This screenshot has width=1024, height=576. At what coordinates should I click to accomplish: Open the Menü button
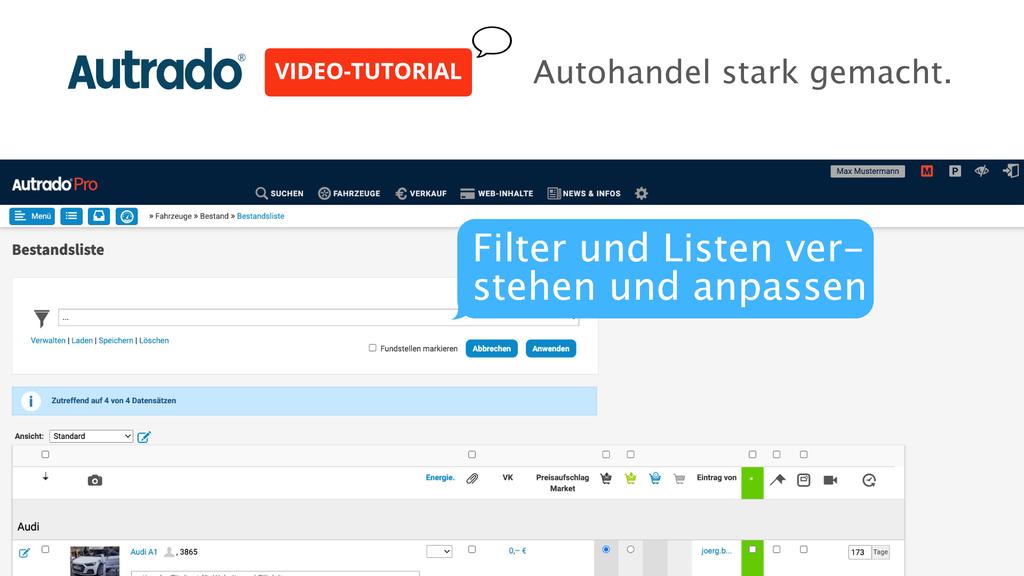tap(32, 216)
